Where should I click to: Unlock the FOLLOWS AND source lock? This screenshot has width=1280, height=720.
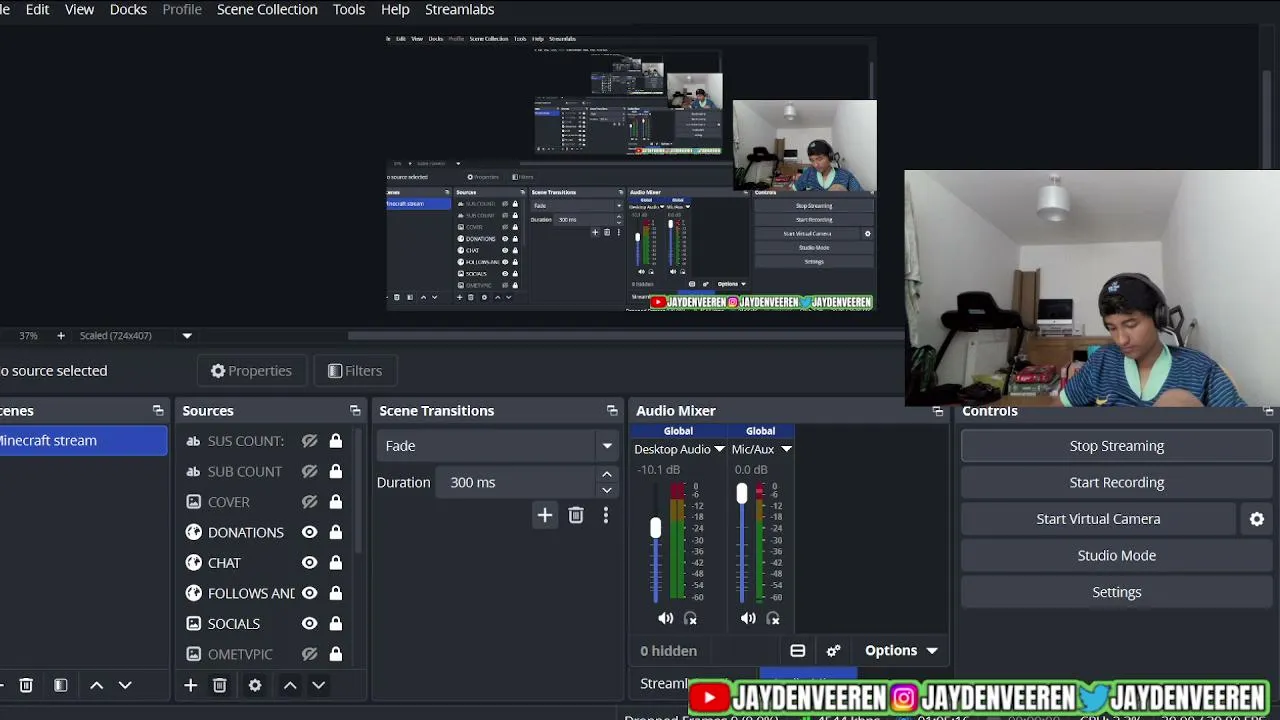[336, 593]
